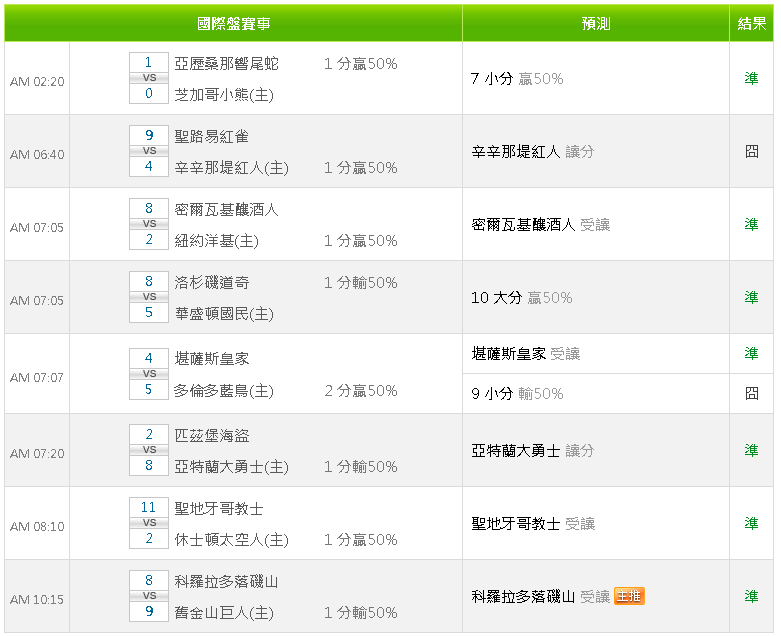Select team 辛辛那堤紅人(主) in matches column
781x636 pixels.
coord(231,168)
